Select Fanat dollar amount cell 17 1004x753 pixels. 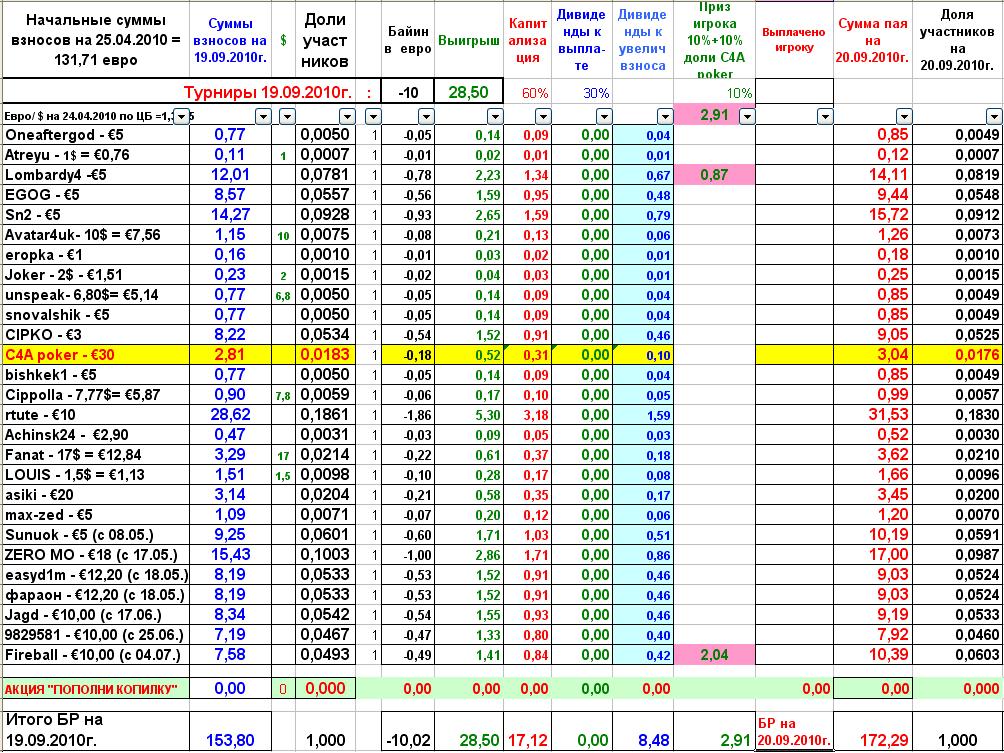click(283, 455)
